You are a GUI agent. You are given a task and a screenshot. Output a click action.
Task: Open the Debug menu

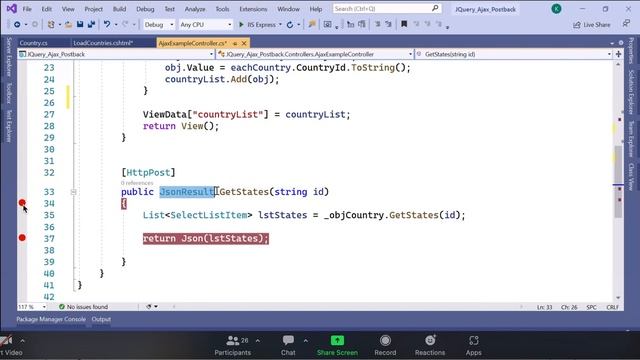point(145,9)
